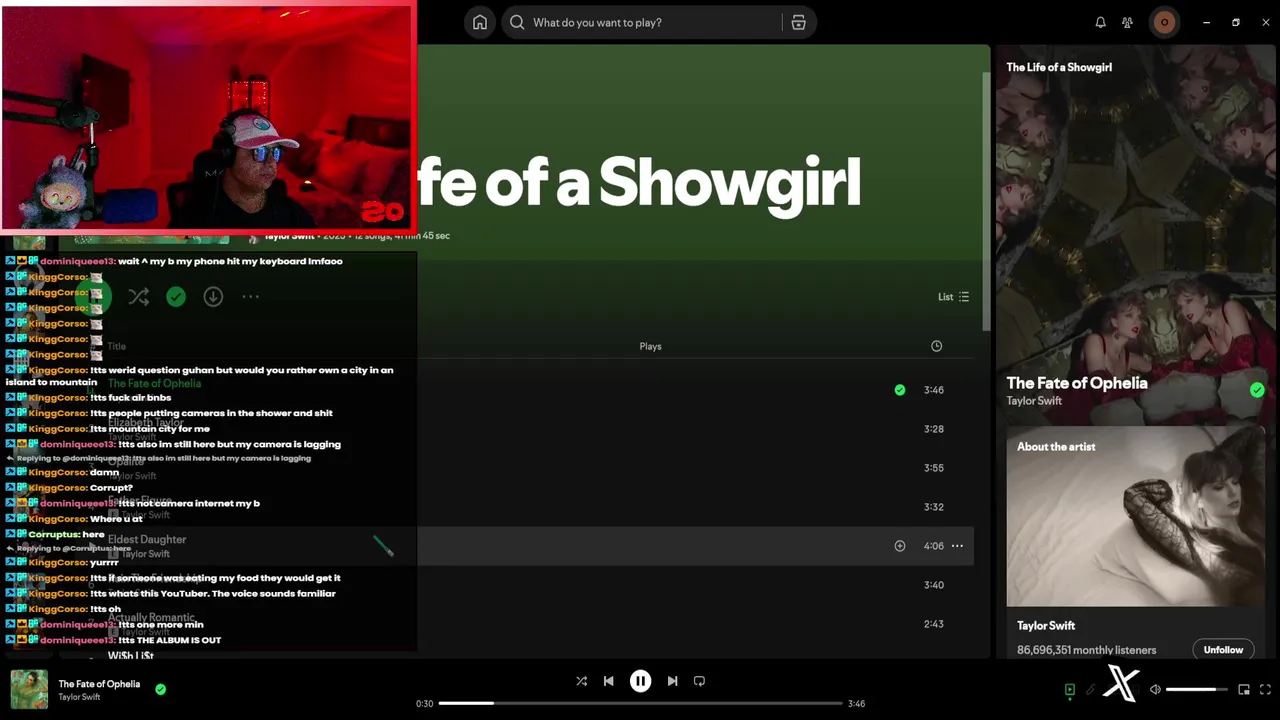The width and height of the screenshot is (1280, 720).
Task: Open the Friend Activity panel
Action: (1127, 22)
